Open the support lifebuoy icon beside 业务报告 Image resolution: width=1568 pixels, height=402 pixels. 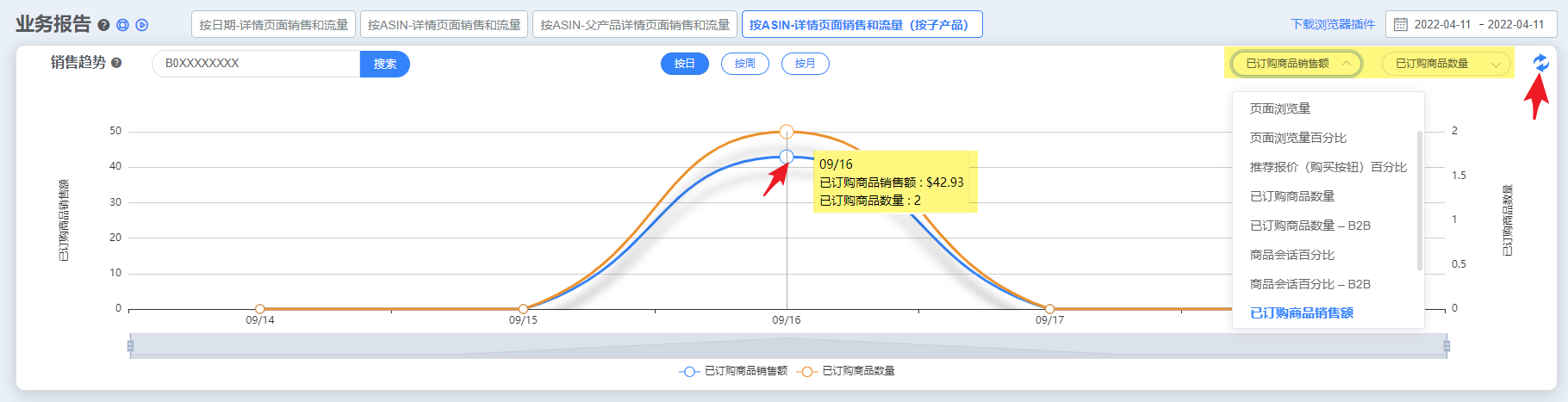(122, 25)
